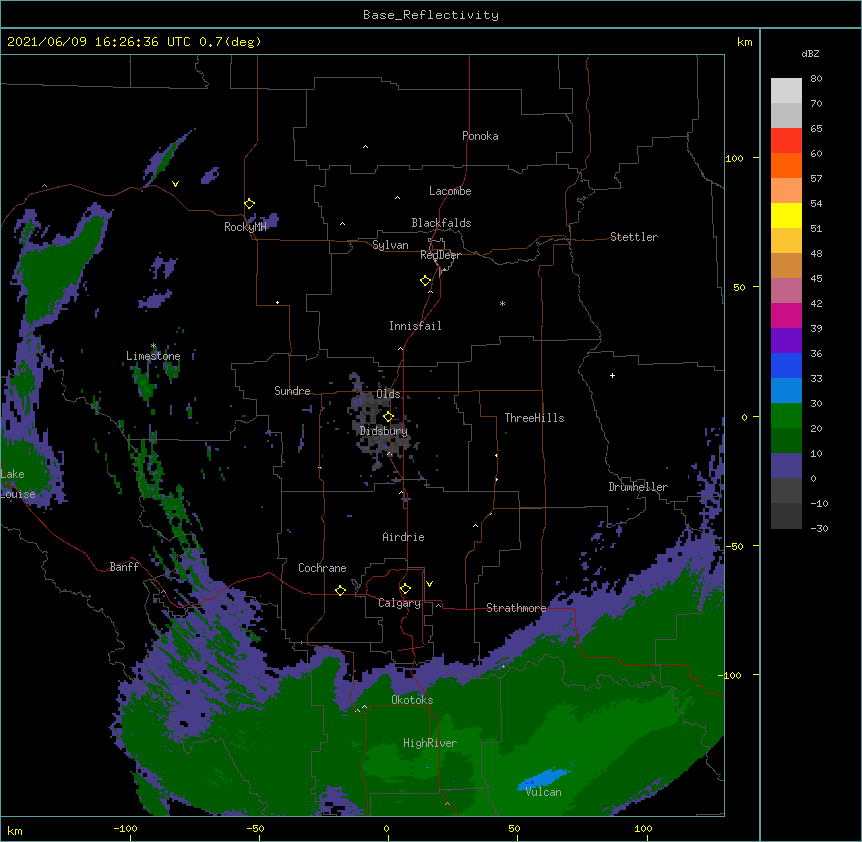Viewport: 862px width, 842px height.
Task: Click the Lake Louise label
Action: tap(18, 484)
